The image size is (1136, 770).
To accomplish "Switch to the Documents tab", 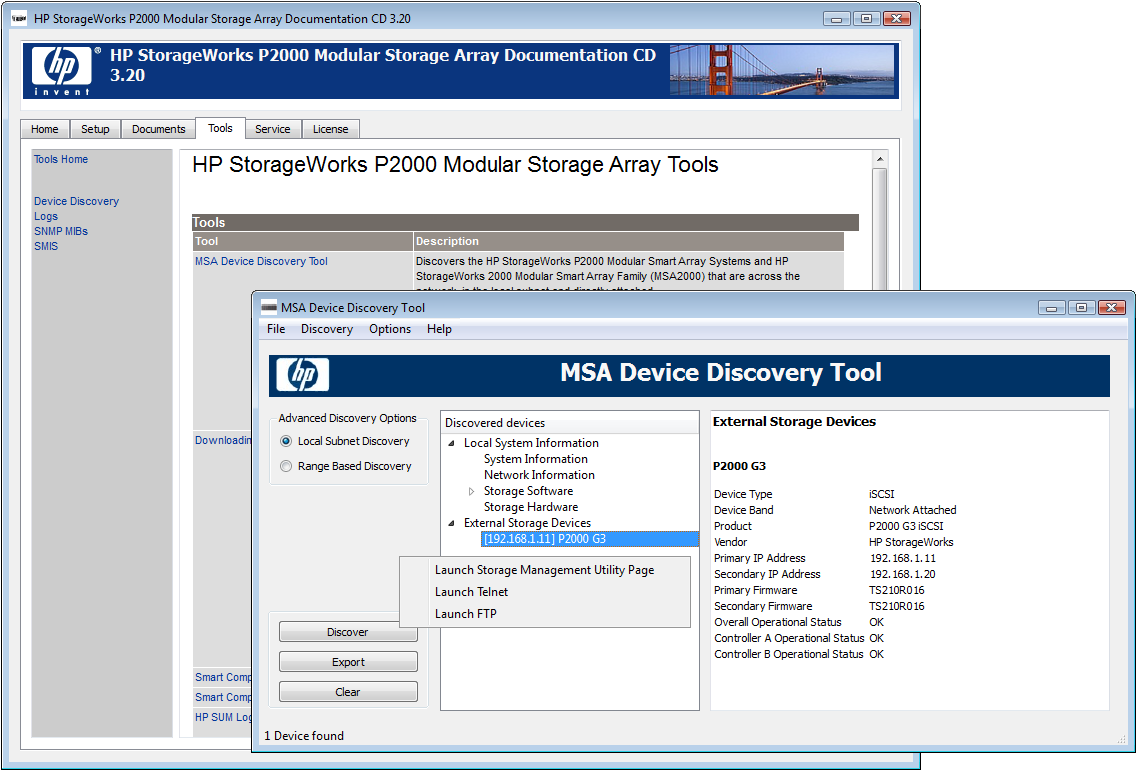I will (x=159, y=129).
